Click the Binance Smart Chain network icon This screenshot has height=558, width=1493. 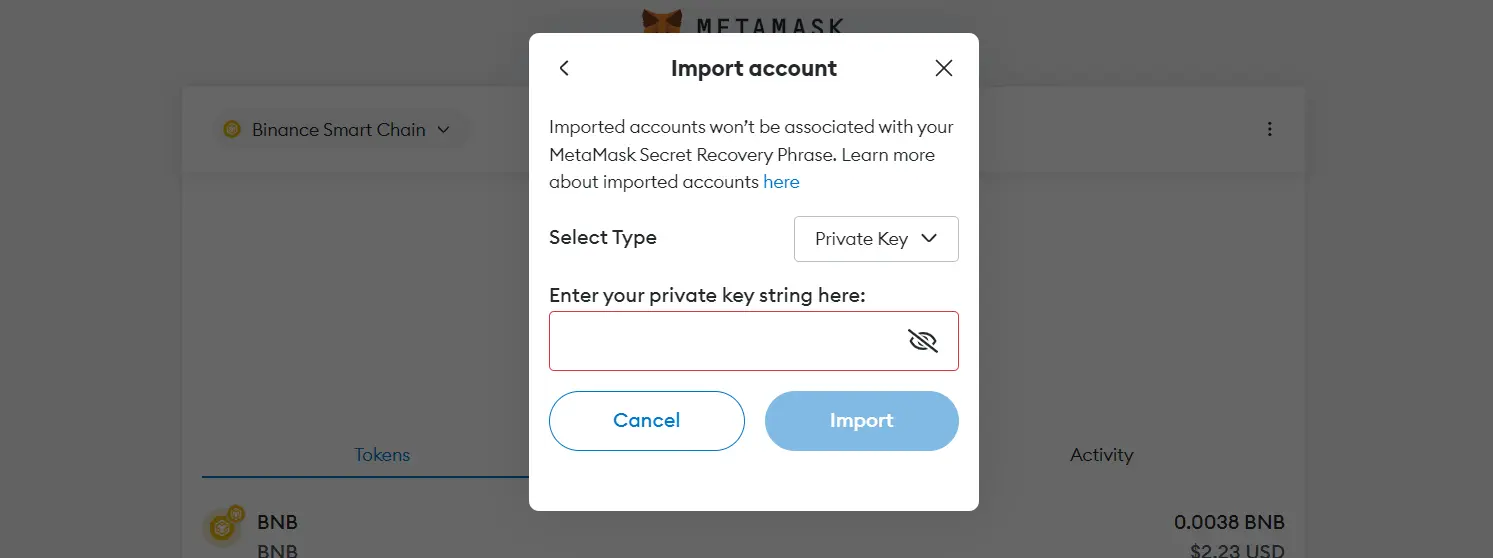click(232, 130)
